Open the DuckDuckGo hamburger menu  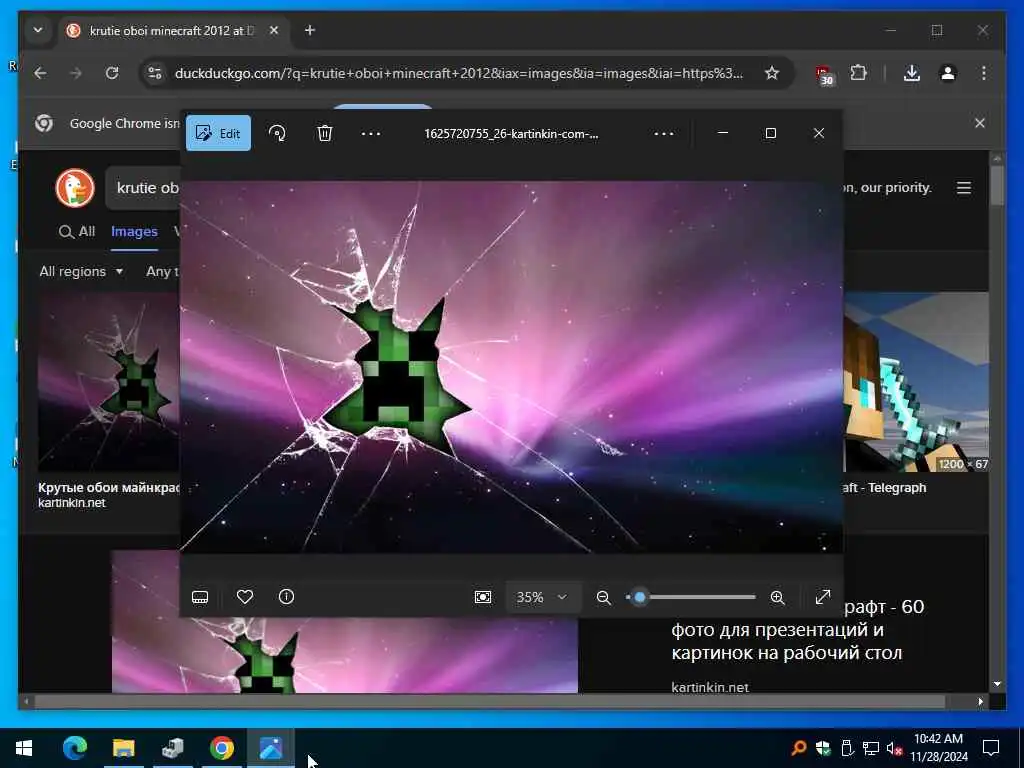964,188
